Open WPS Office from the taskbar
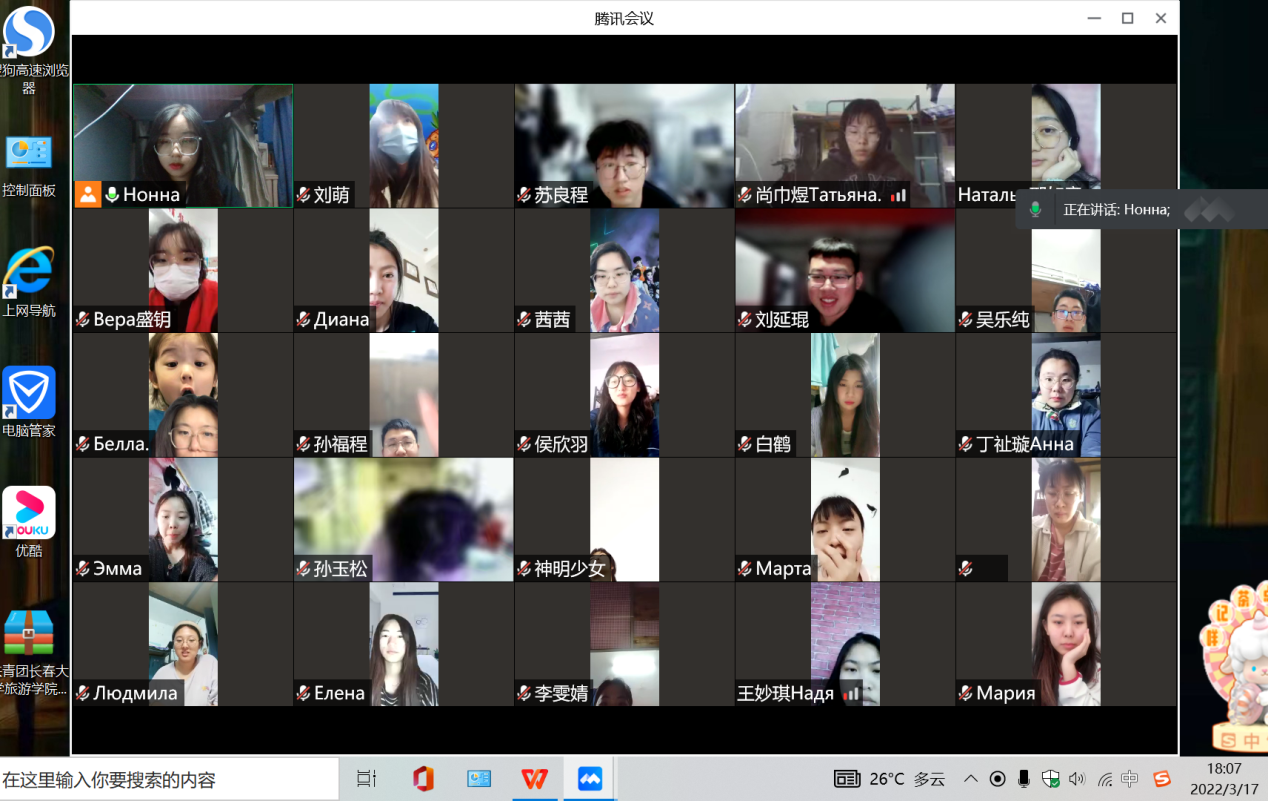The image size is (1268, 801). [x=535, y=778]
